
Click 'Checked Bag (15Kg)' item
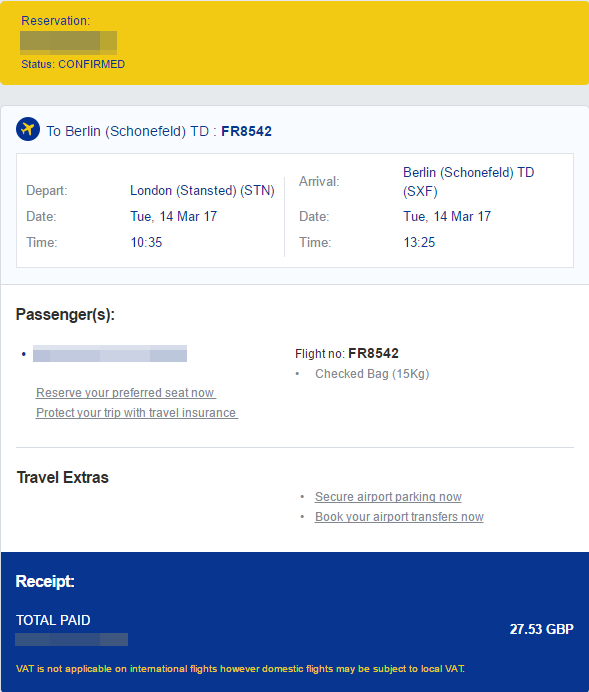(372, 374)
